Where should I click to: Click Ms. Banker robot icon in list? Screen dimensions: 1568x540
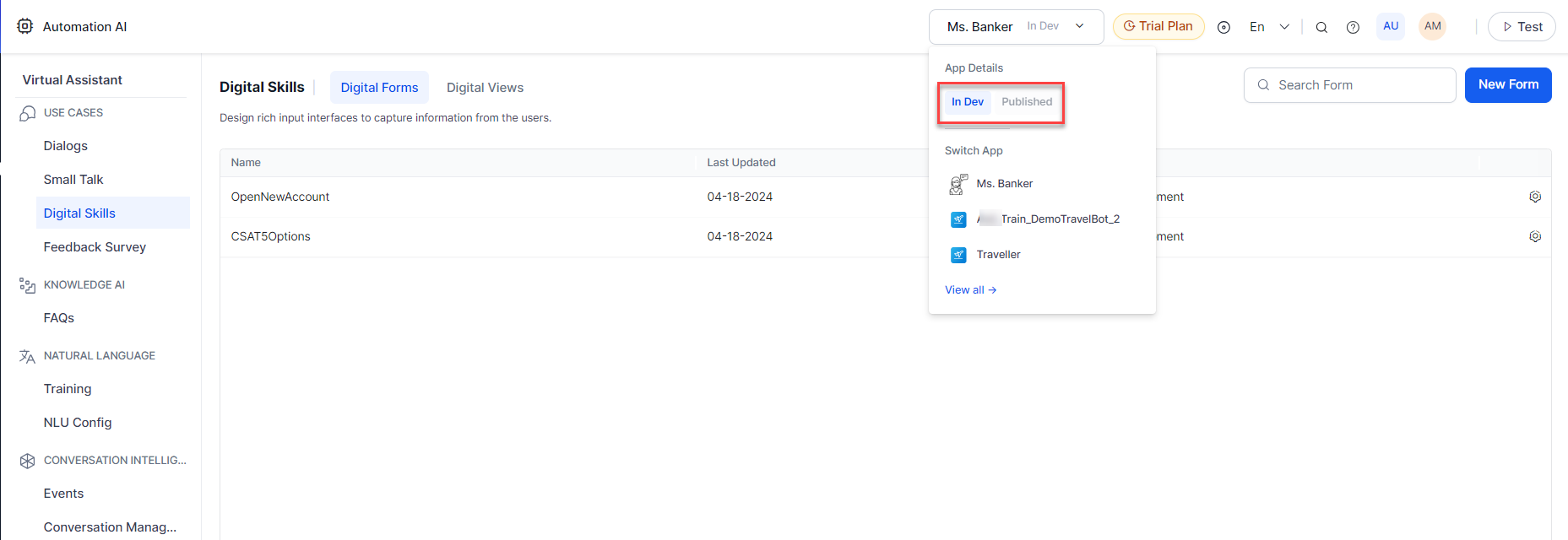point(958,184)
